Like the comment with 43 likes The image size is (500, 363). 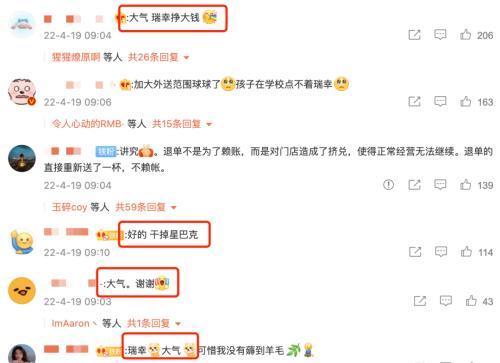(471, 301)
